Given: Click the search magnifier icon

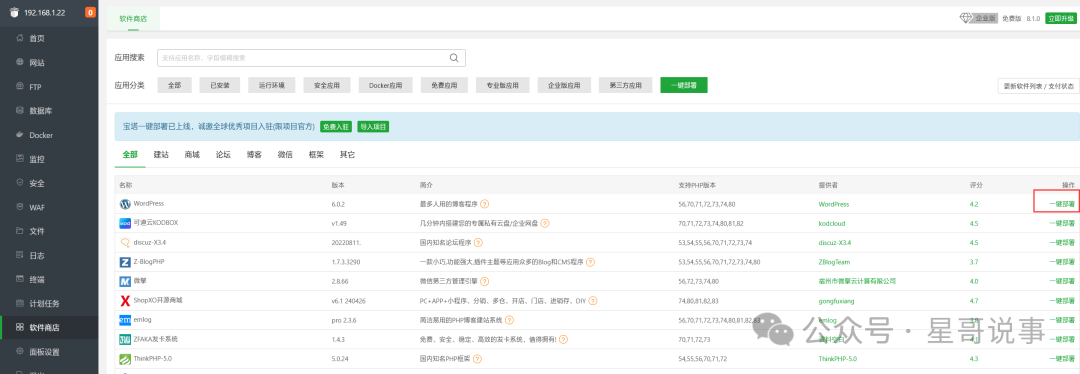Looking at the screenshot, I should click(x=454, y=58).
